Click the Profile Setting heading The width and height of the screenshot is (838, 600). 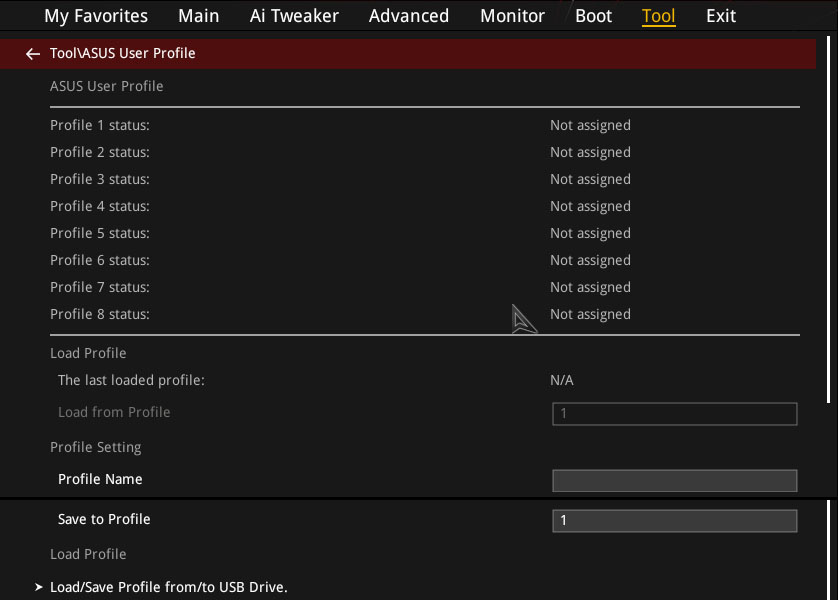pos(96,447)
